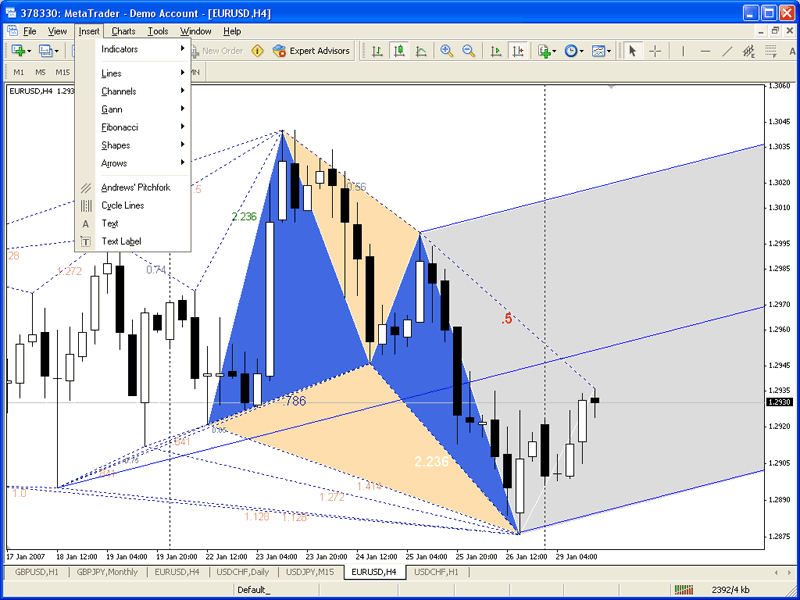Pick the Trendline drawing tool
This screenshot has width=800, height=600.
728,51
